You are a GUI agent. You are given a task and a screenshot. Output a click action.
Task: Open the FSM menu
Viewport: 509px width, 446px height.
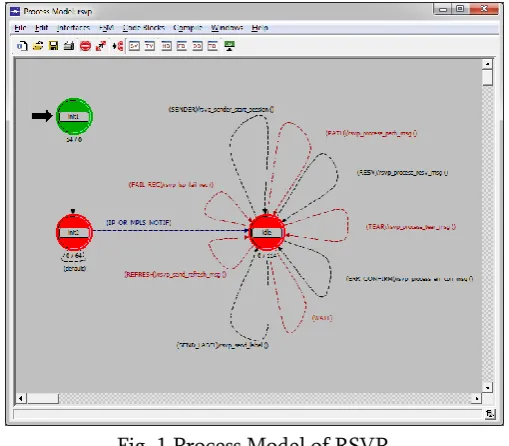[106, 28]
